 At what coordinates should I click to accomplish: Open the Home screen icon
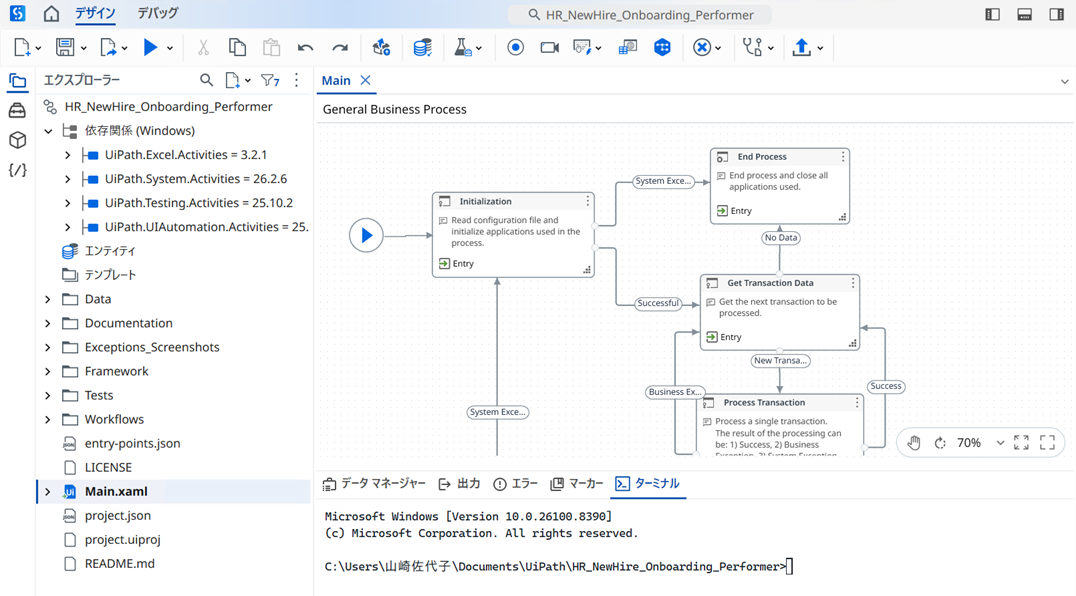(x=51, y=14)
